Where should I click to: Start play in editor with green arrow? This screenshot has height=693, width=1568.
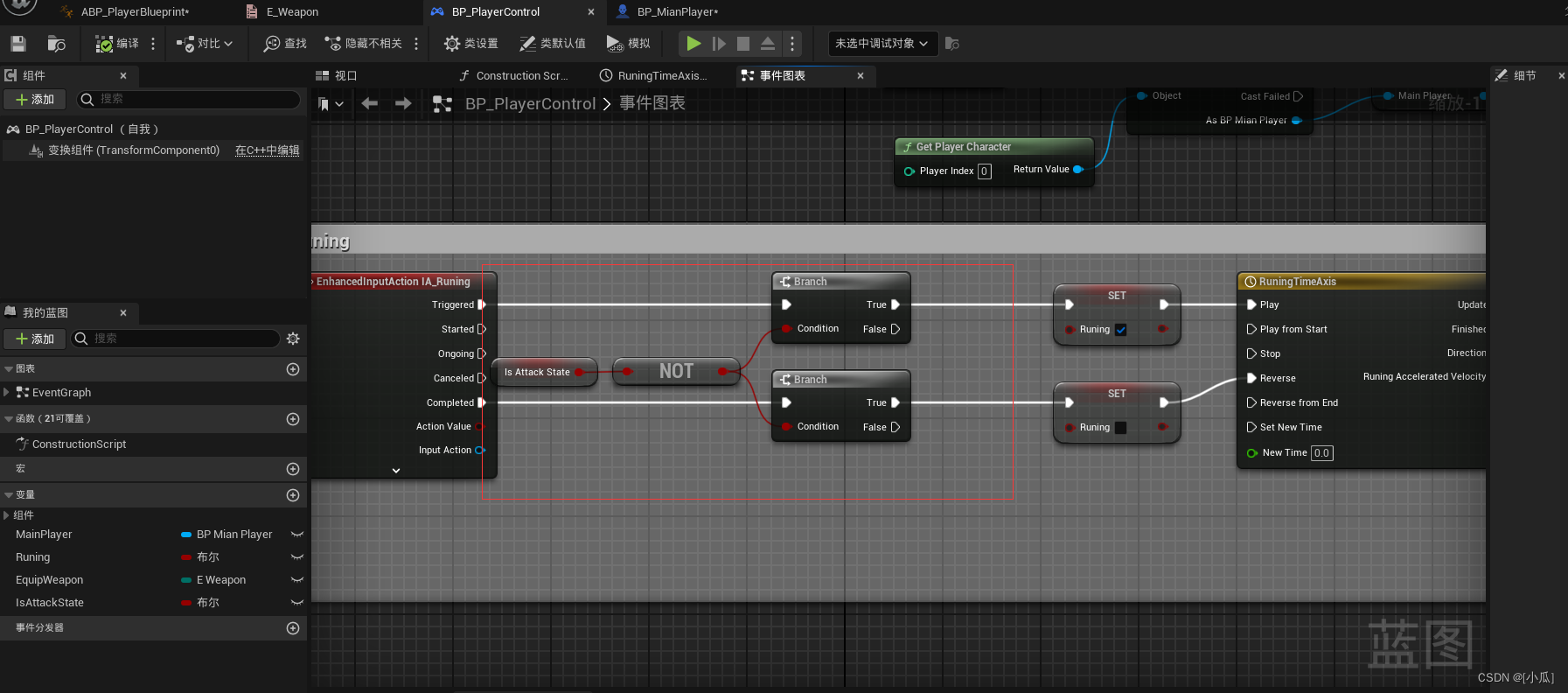pos(693,44)
